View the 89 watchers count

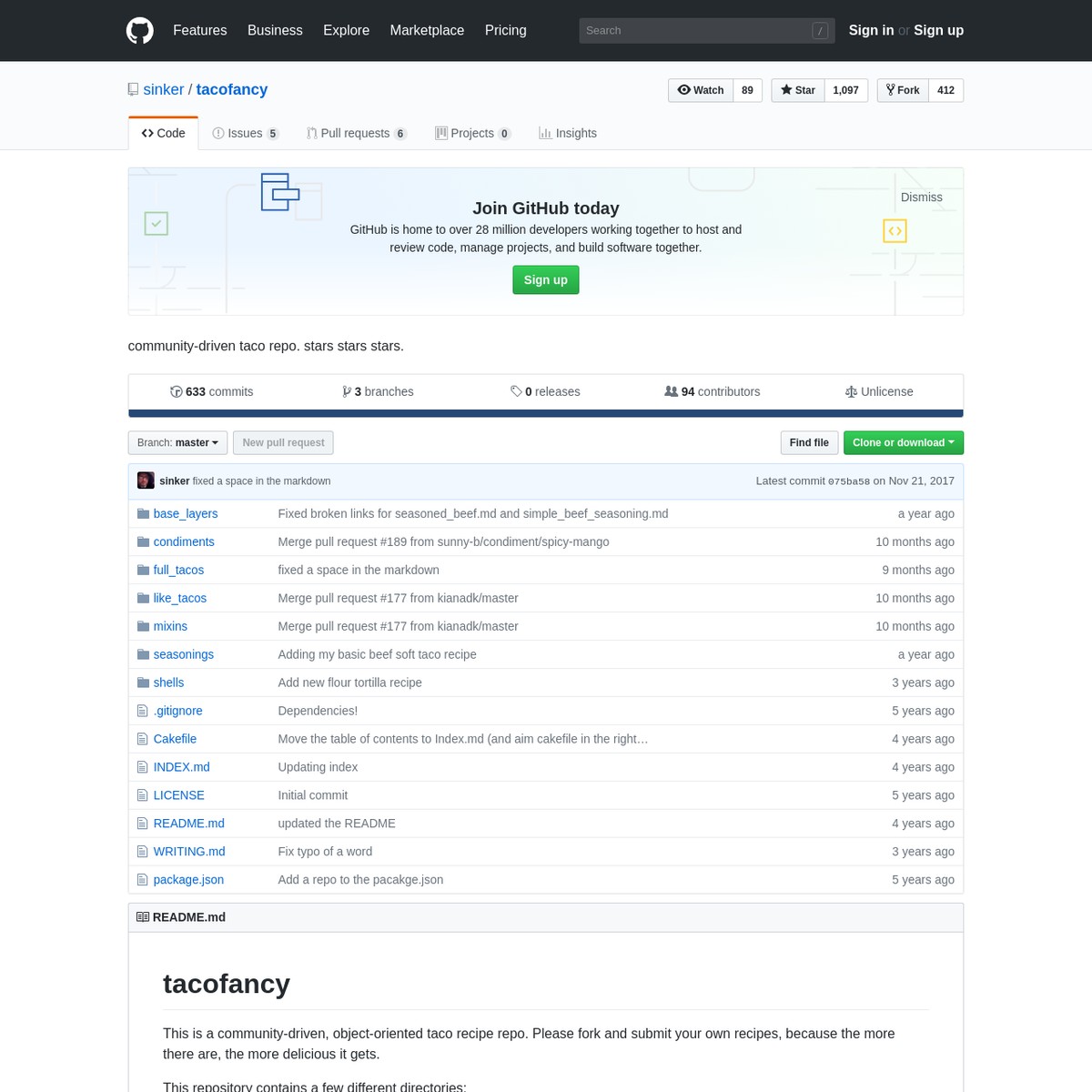pos(747,90)
